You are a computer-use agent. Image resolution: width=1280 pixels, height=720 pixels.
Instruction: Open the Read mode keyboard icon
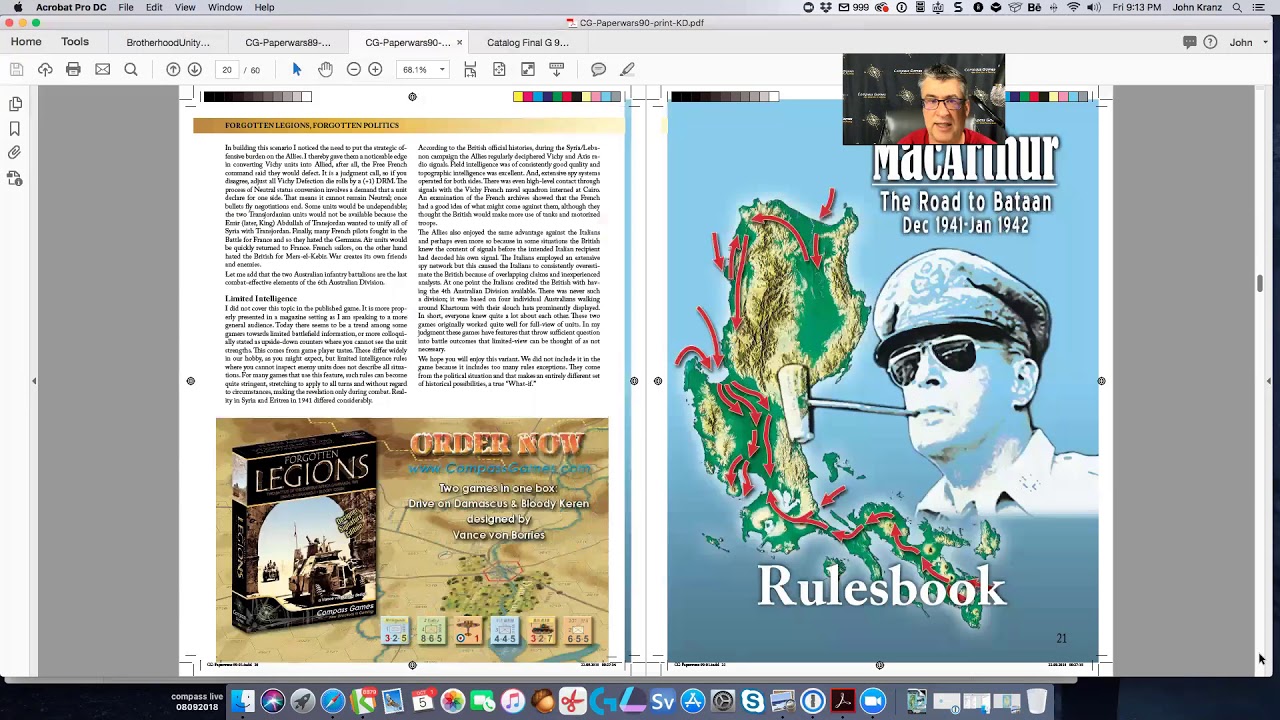[557, 69]
